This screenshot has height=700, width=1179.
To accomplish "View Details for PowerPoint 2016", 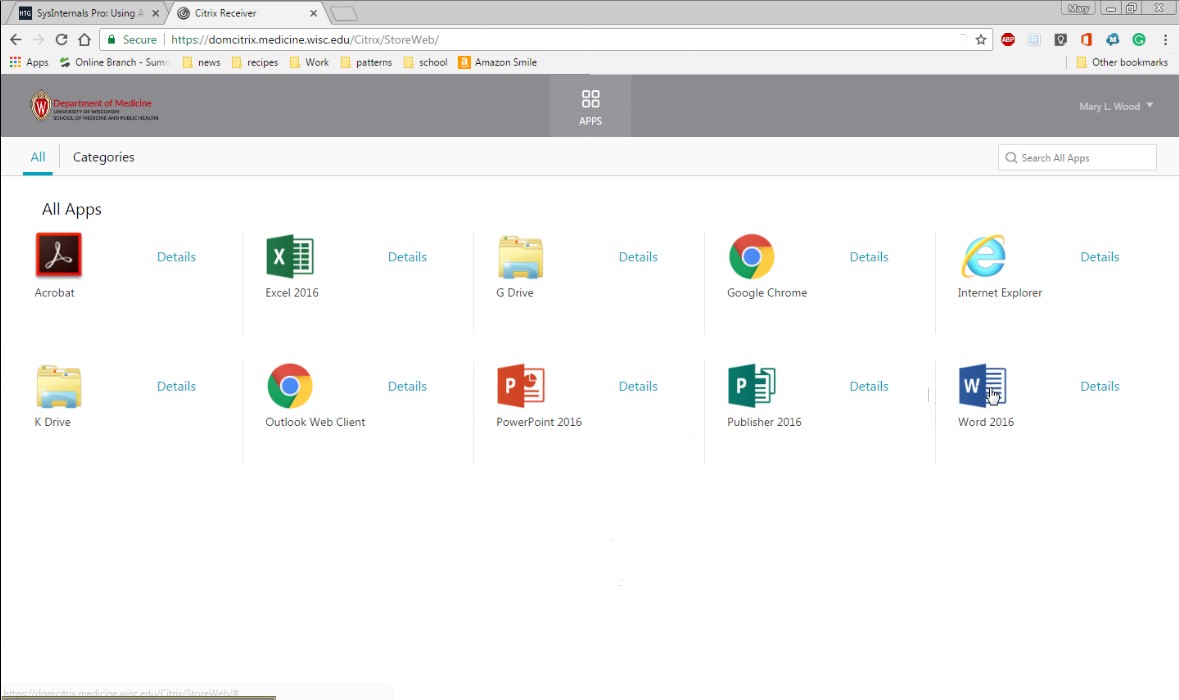I will pyautogui.click(x=638, y=386).
